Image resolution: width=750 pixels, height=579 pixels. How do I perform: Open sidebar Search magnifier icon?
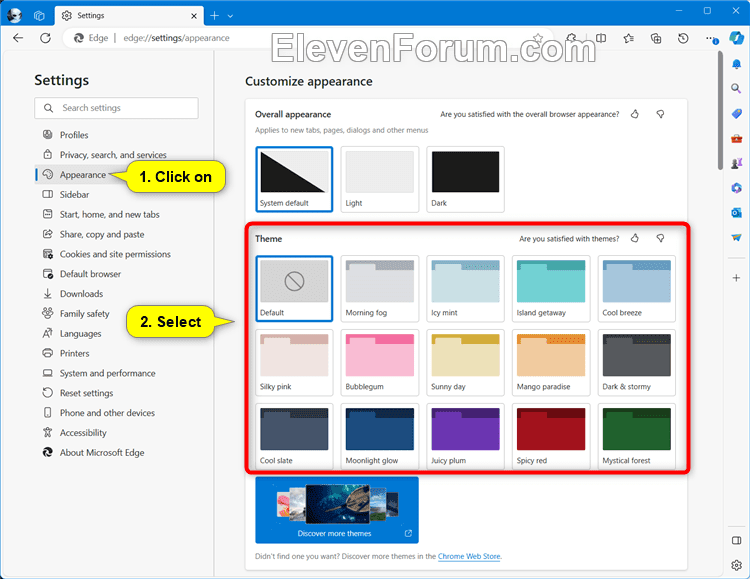737,88
